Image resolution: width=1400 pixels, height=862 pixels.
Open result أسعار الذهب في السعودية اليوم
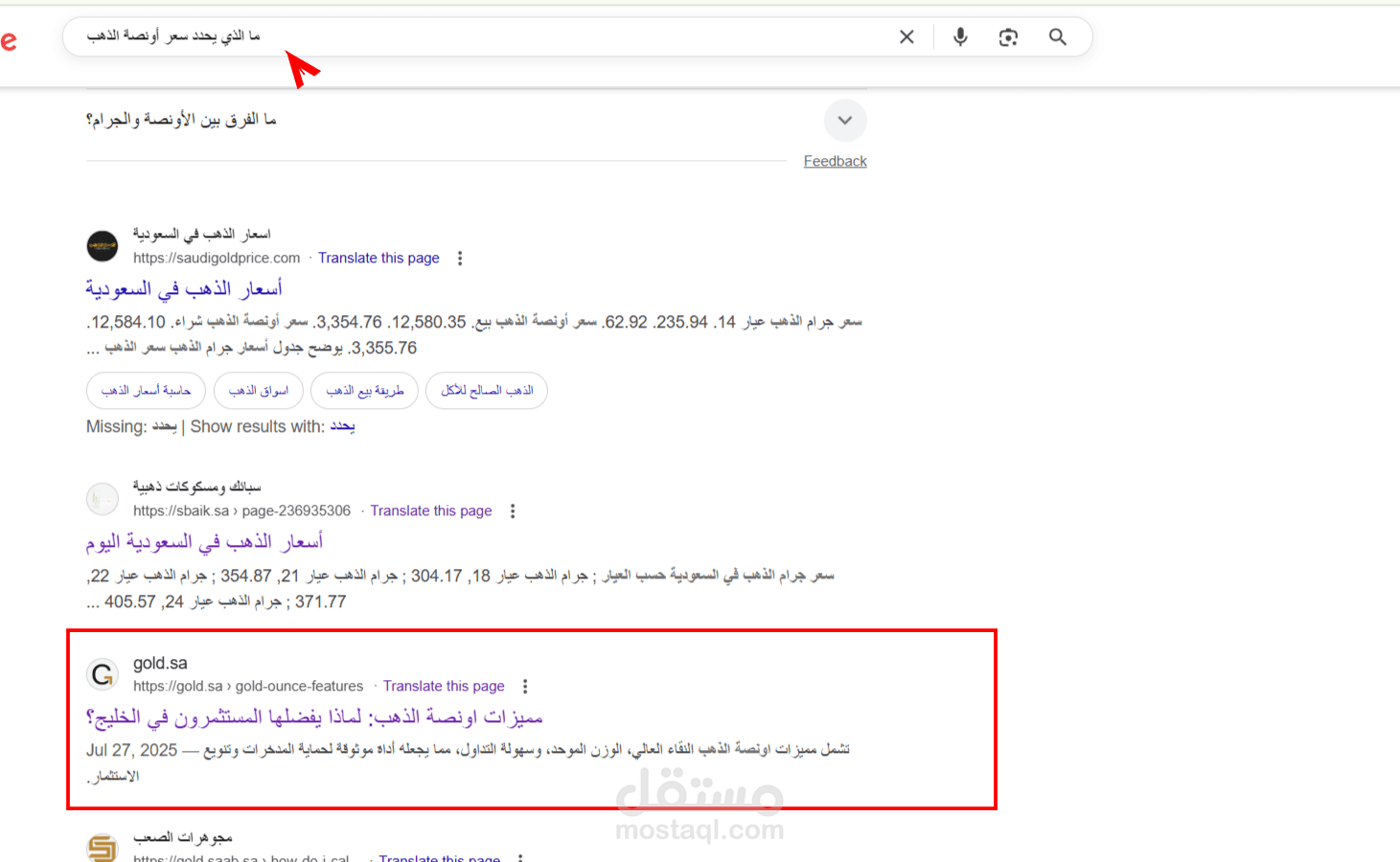coord(204,541)
